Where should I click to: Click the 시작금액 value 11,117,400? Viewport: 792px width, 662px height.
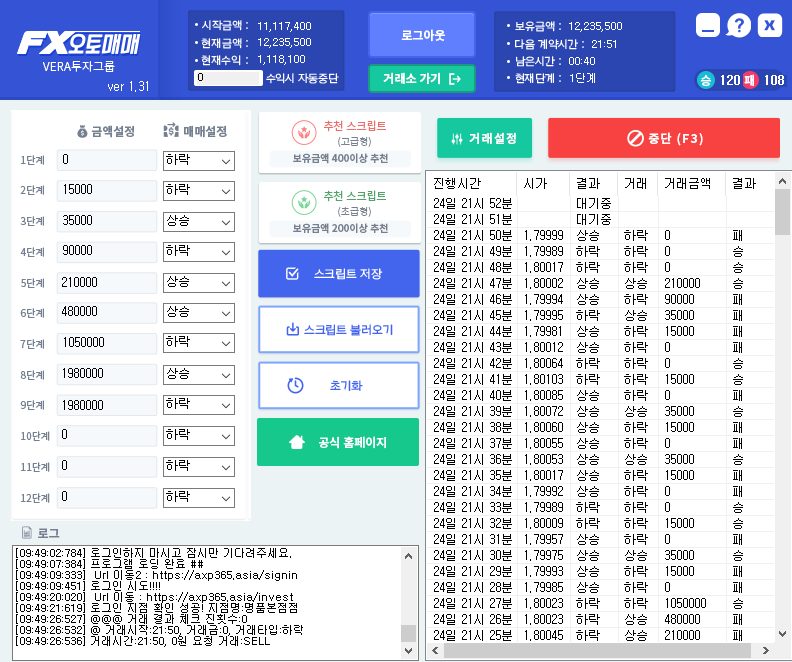tap(284, 26)
